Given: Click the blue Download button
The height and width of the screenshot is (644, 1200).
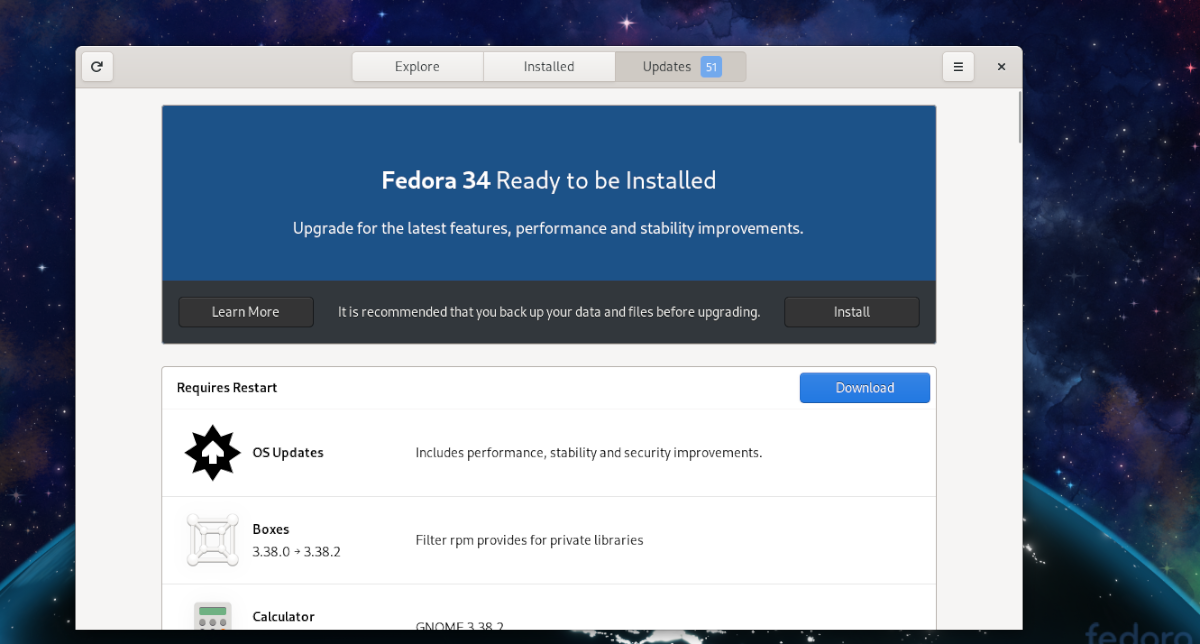Looking at the screenshot, I should click(865, 388).
